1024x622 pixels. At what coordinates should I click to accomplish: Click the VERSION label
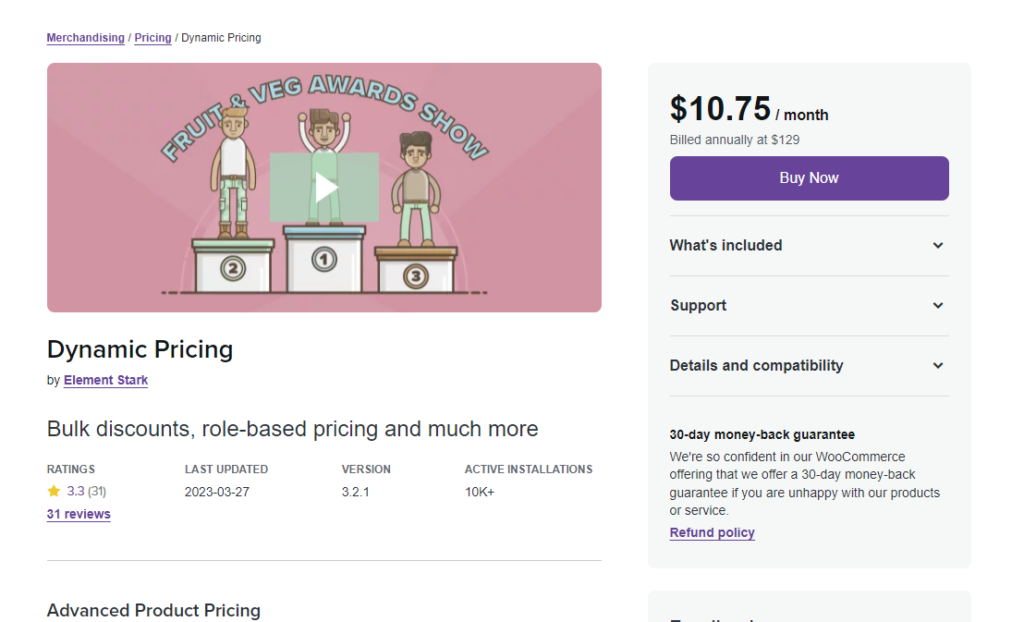click(x=366, y=469)
